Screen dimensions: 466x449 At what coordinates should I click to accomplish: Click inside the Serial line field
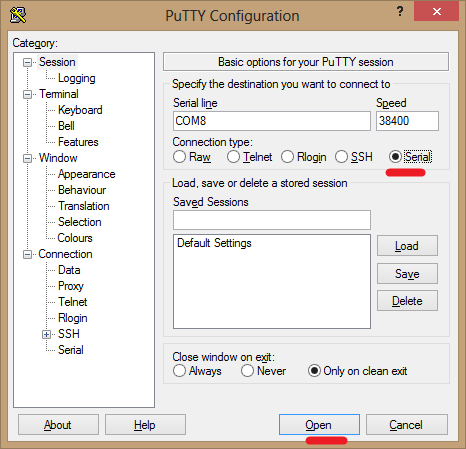tap(272, 121)
